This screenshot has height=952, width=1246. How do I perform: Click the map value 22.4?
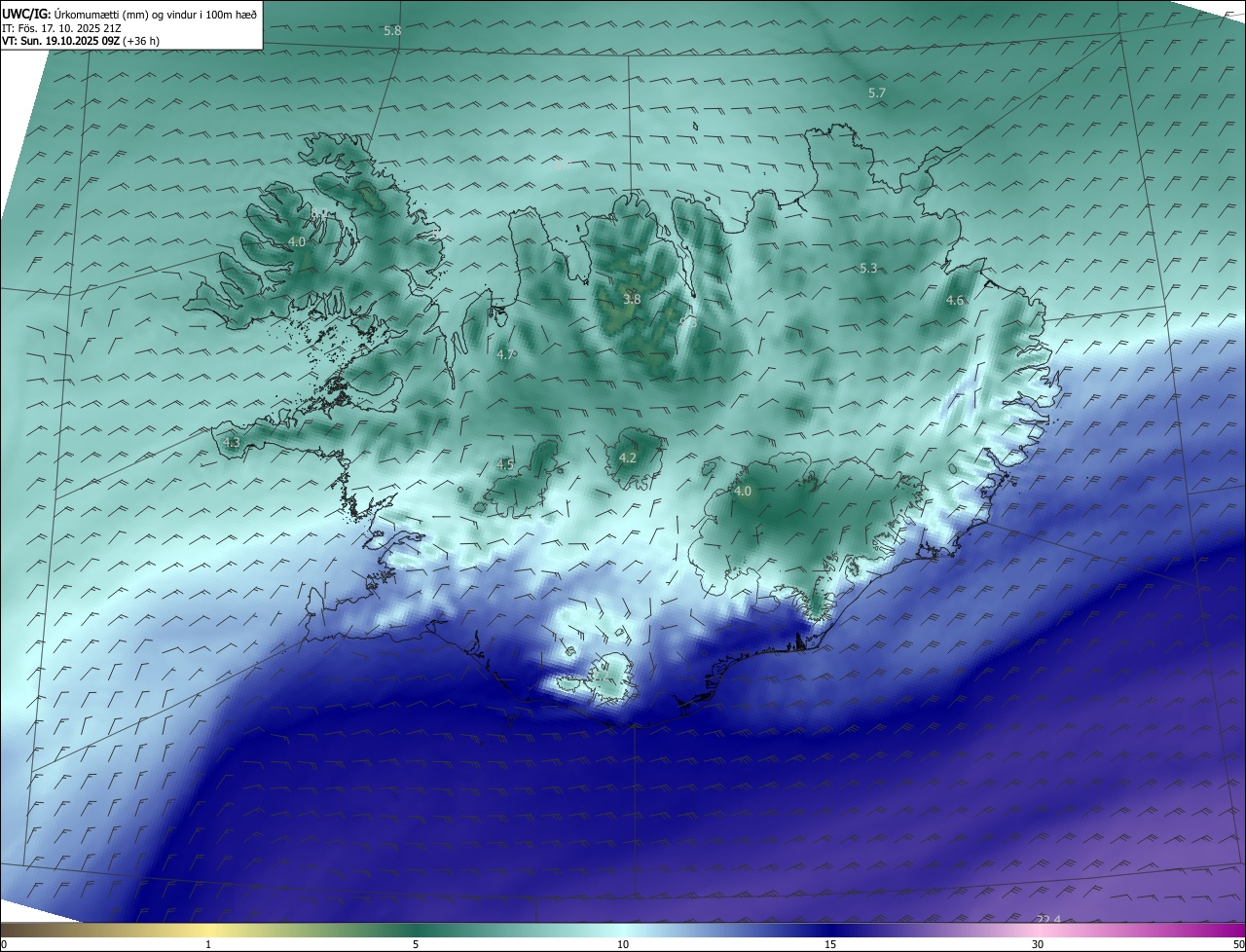point(1048,920)
